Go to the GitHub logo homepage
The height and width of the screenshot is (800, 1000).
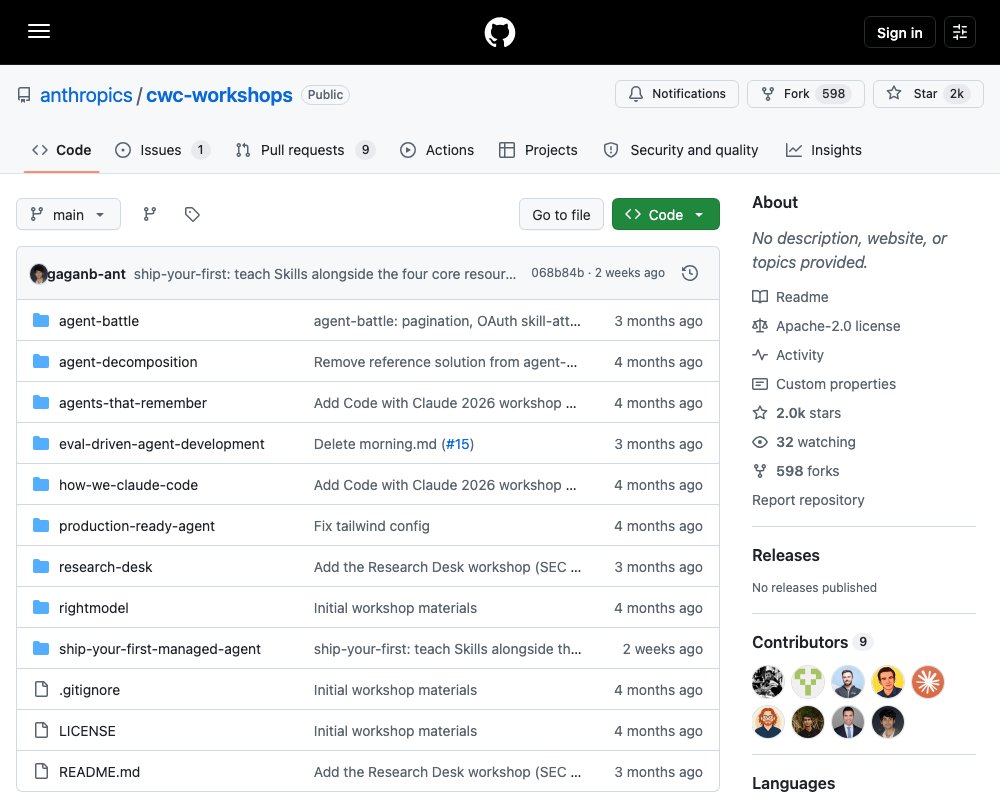point(499,32)
